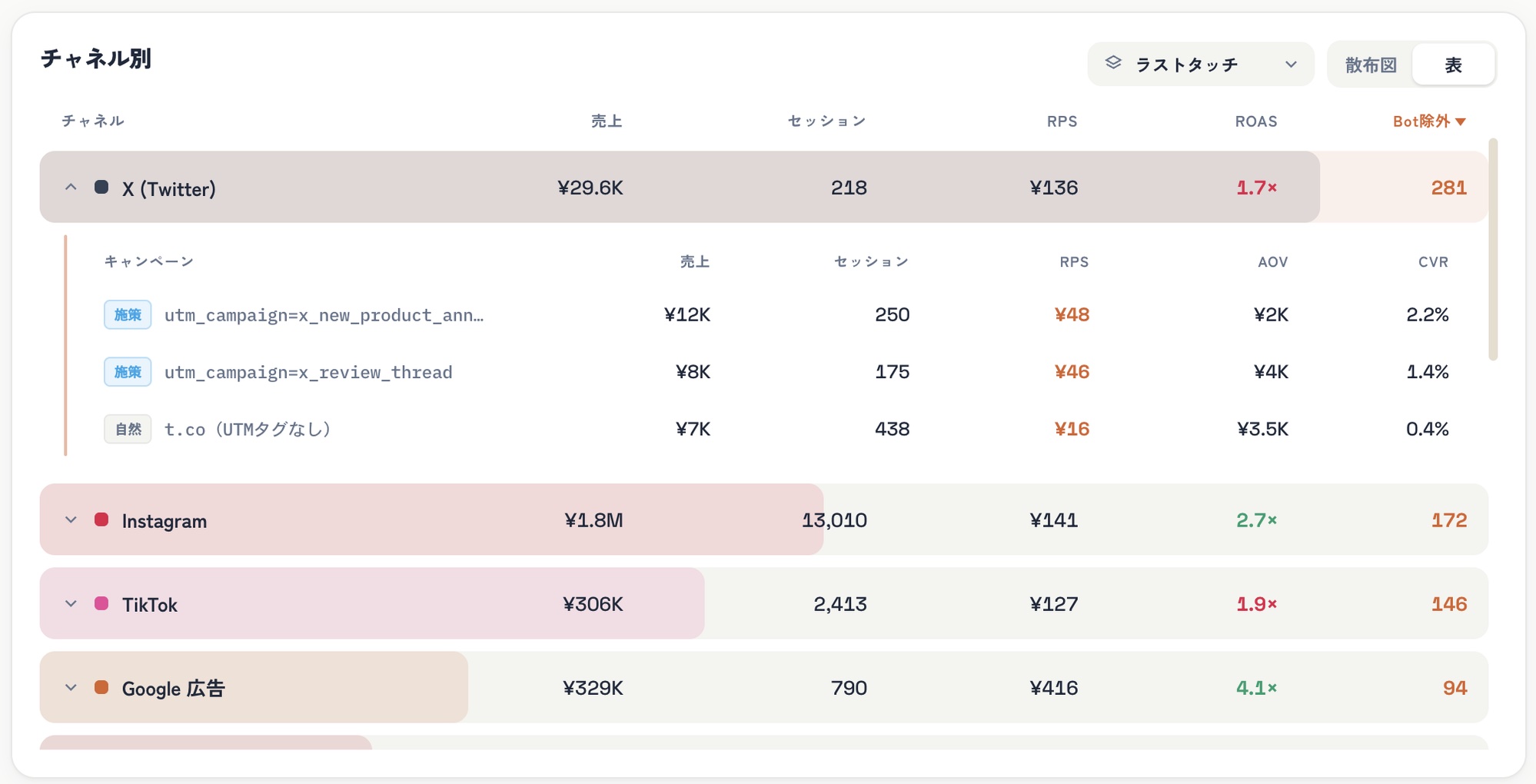Click the 自然 tag on t.co row
This screenshot has height=784, width=1536.
(x=128, y=429)
